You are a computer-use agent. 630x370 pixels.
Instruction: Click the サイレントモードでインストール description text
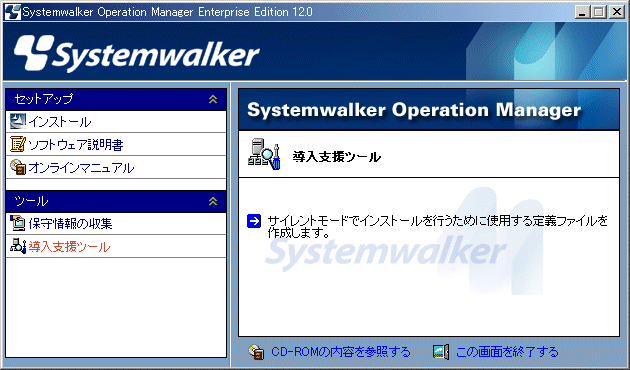[438, 227]
